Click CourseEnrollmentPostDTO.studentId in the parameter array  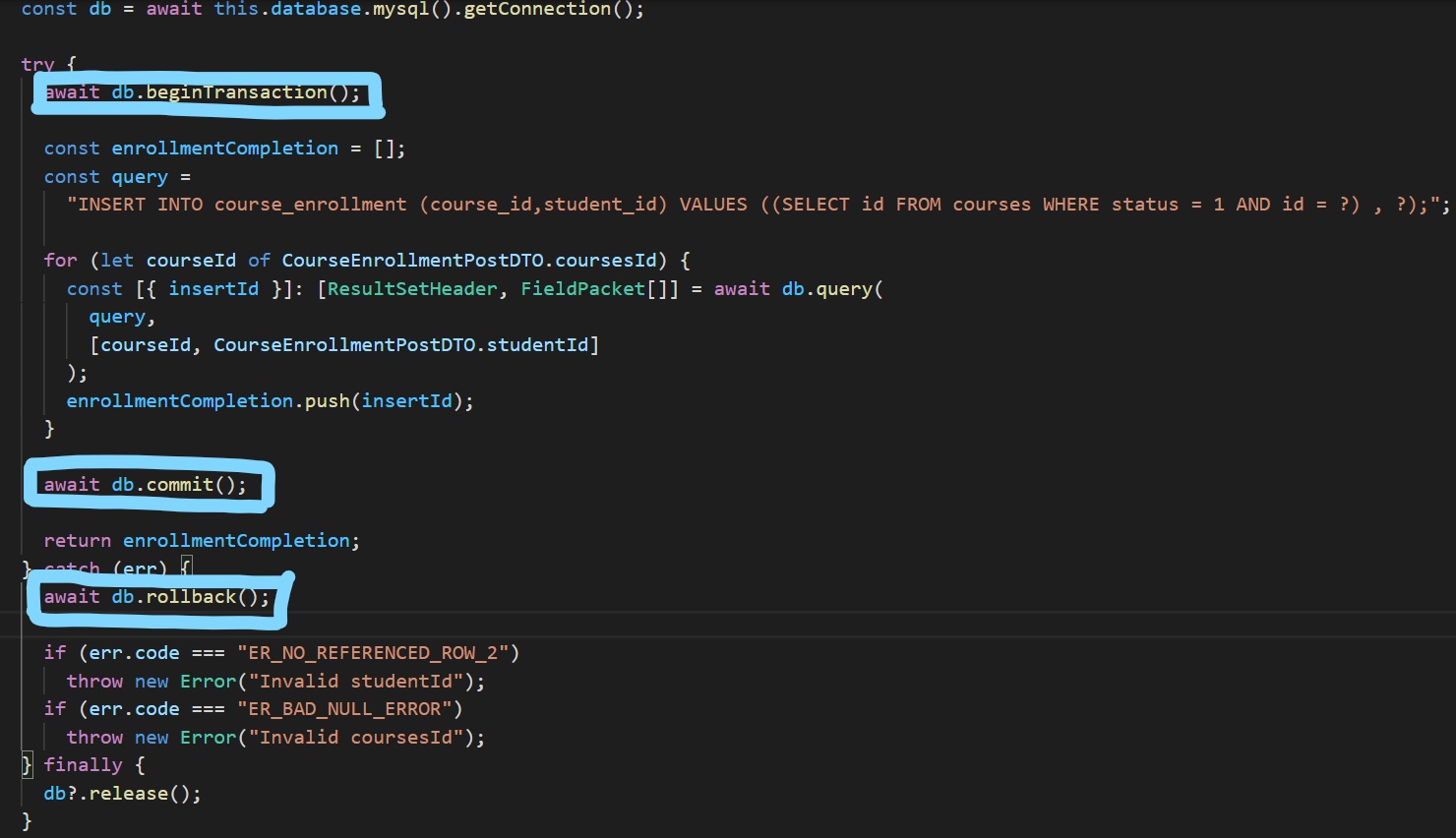click(x=401, y=345)
